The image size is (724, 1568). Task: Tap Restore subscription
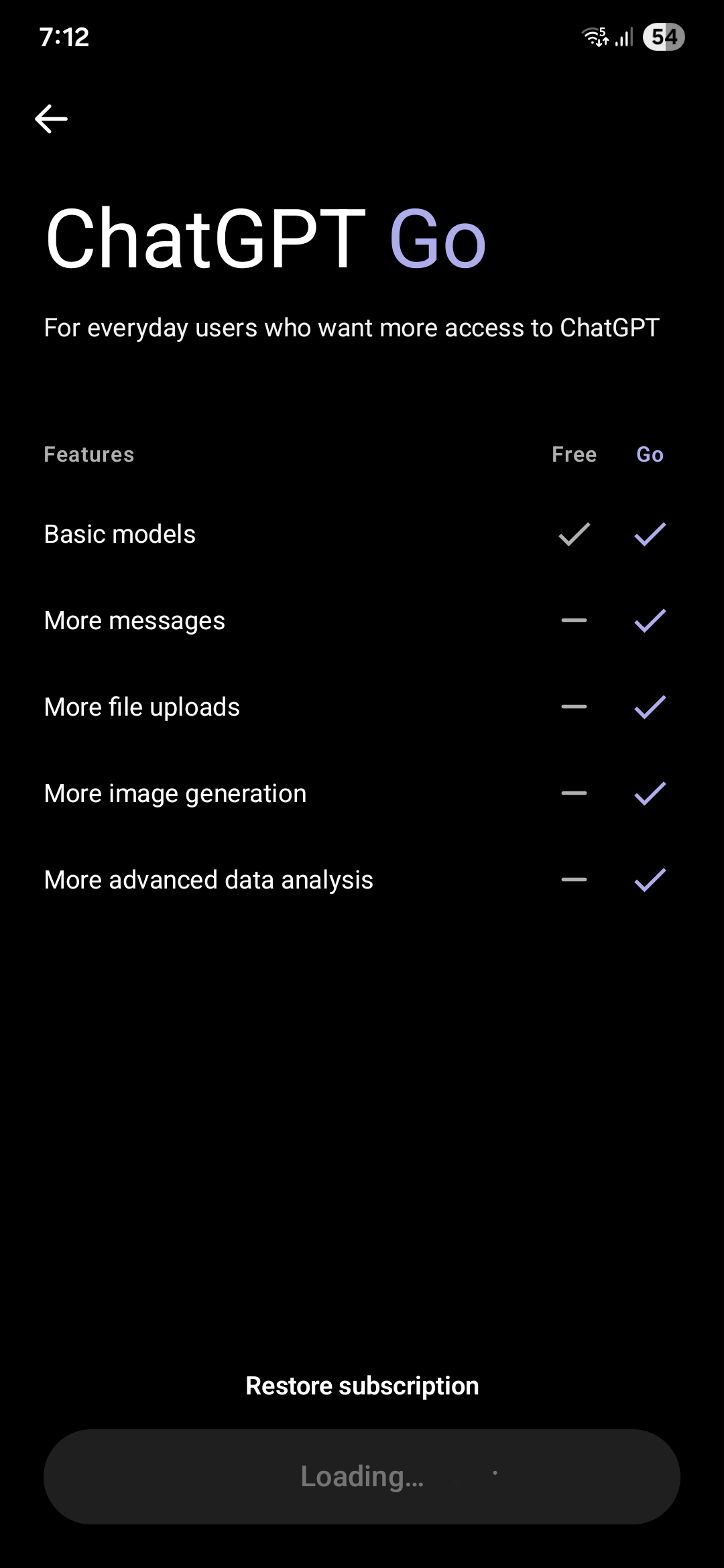pos(362,1386)
